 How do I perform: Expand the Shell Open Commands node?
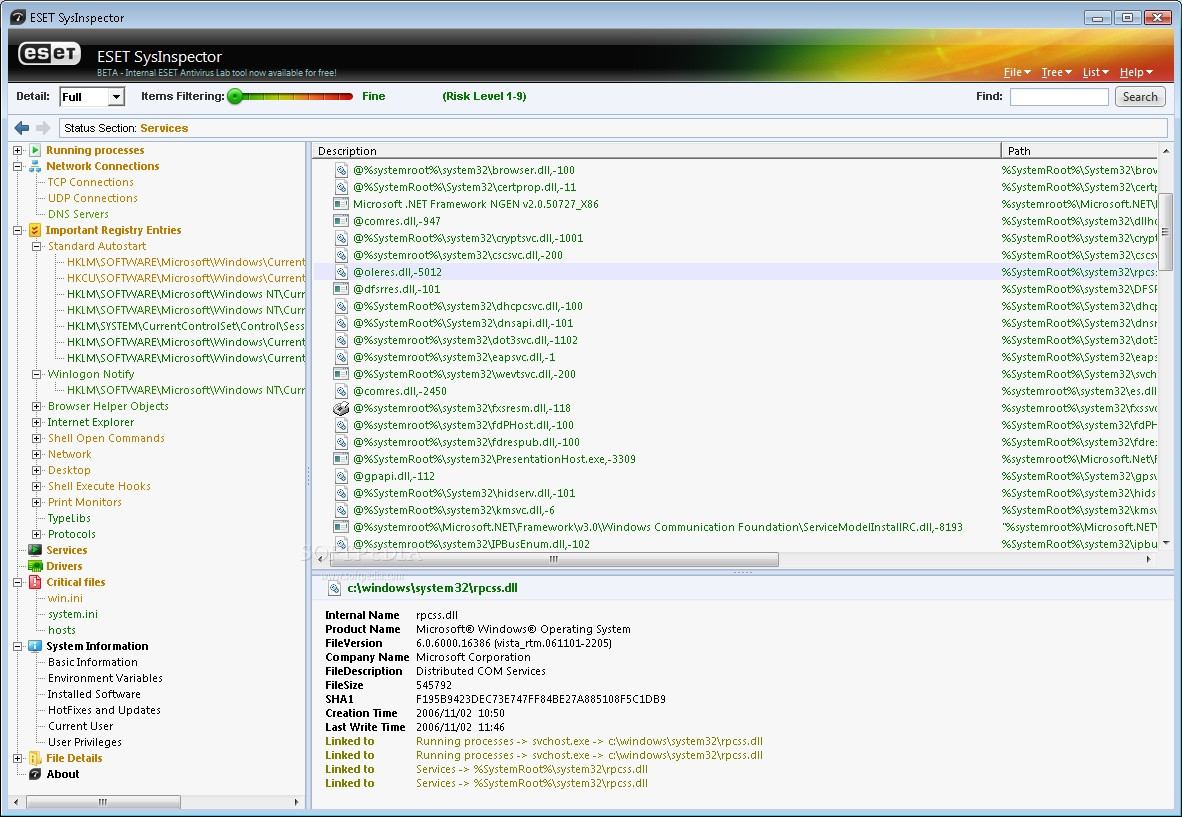click(36, 439)
